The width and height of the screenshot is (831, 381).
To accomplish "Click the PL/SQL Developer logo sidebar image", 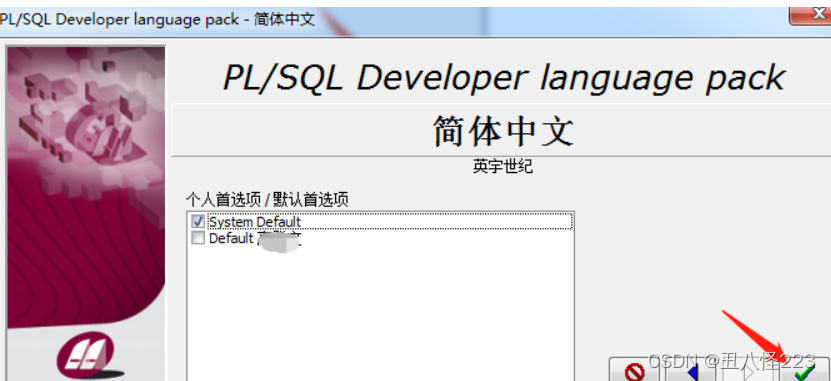I will pyautogui.click(x=86, y=187).
